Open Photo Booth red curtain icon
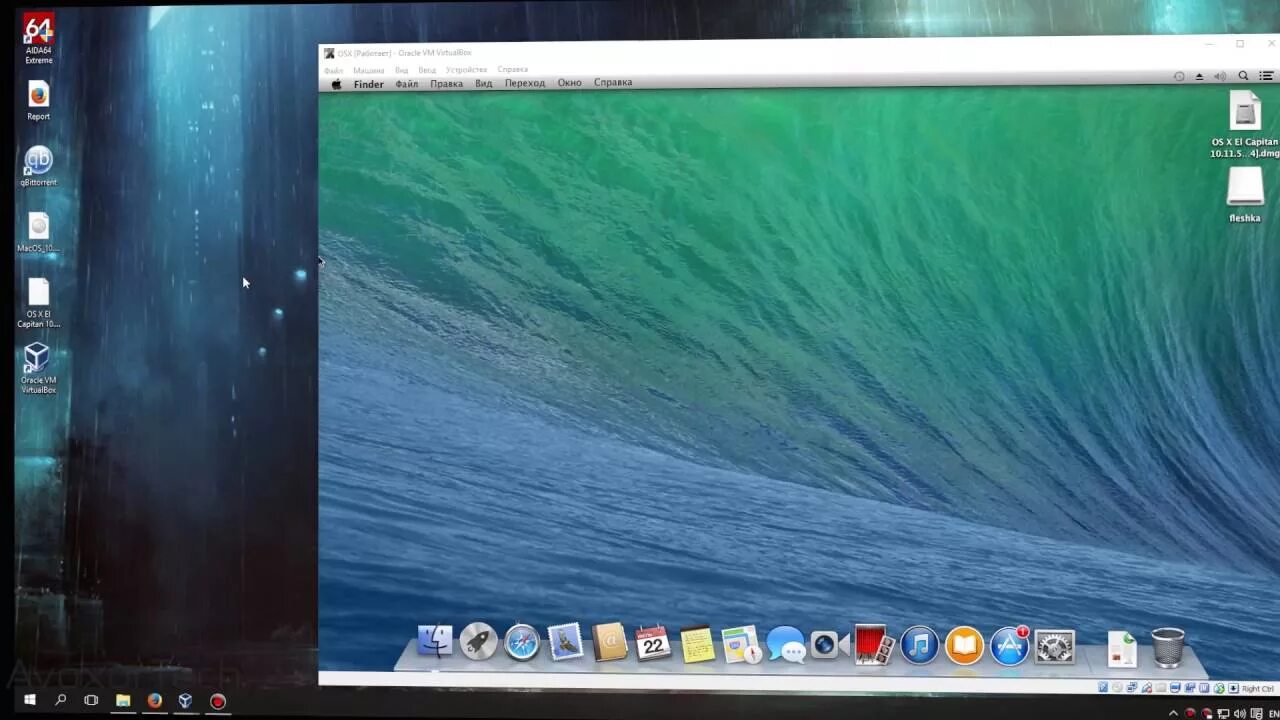 (874, 645)
